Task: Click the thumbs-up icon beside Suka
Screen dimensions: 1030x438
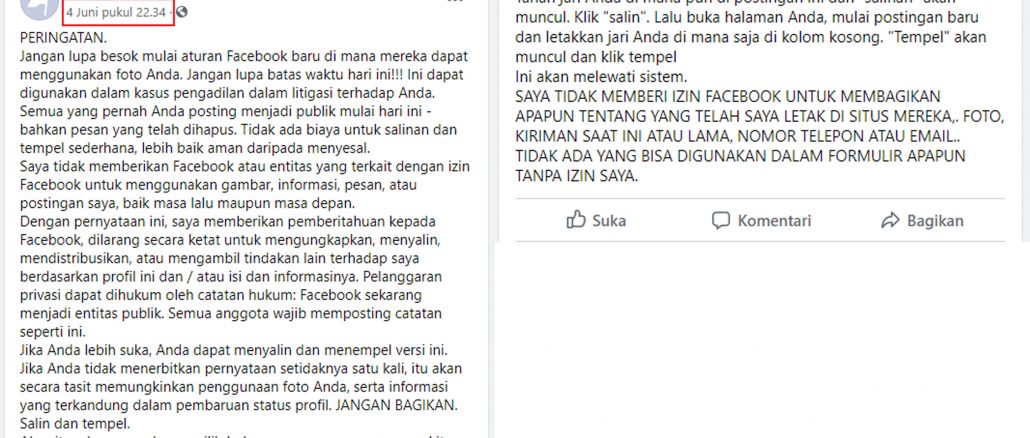Action: pyautogui.click(x=575, y=220)
